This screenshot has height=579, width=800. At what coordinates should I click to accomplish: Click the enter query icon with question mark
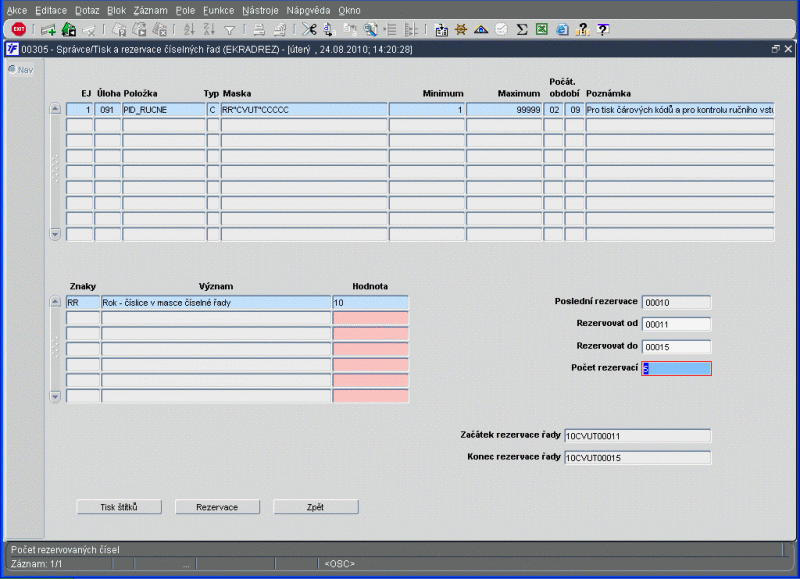[x=119, y=30]
